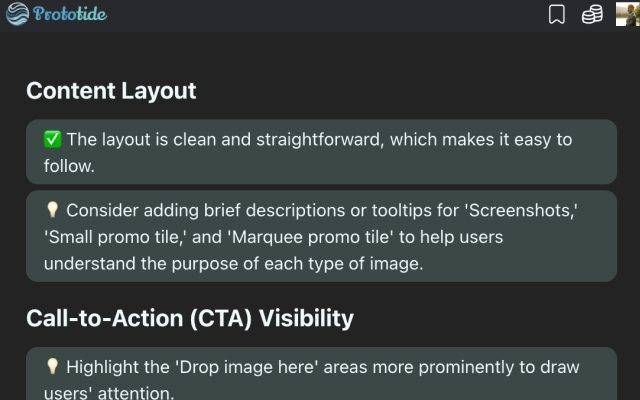Open the bookmark icon in header

[557, 15]
